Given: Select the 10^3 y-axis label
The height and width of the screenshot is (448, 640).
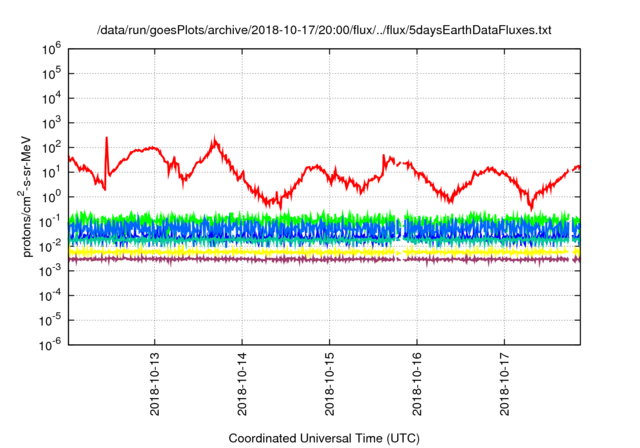Looking at the screenshot, I should (x=51, y=124).
